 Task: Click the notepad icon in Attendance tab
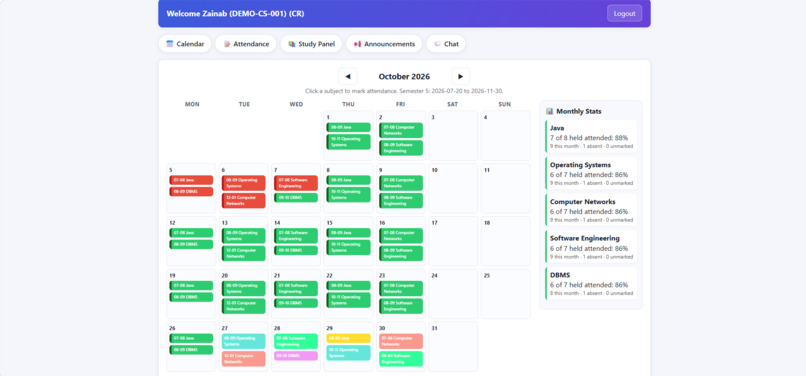pos(227,44)
